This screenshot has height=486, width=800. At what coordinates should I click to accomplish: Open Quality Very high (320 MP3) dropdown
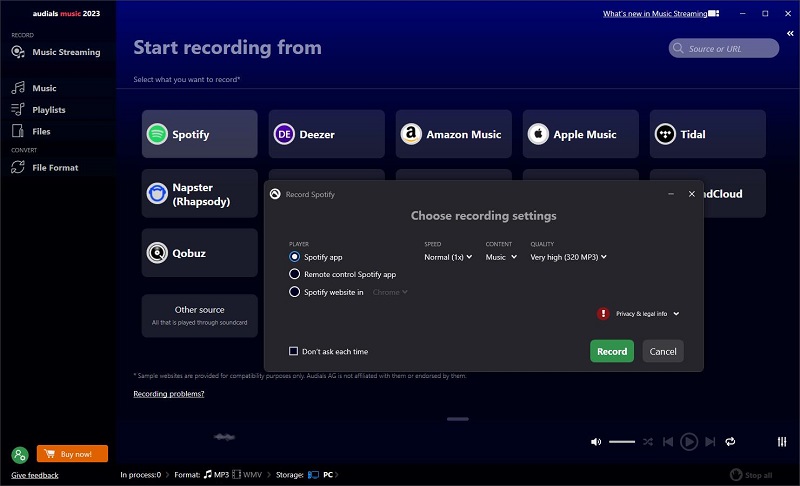568,257
